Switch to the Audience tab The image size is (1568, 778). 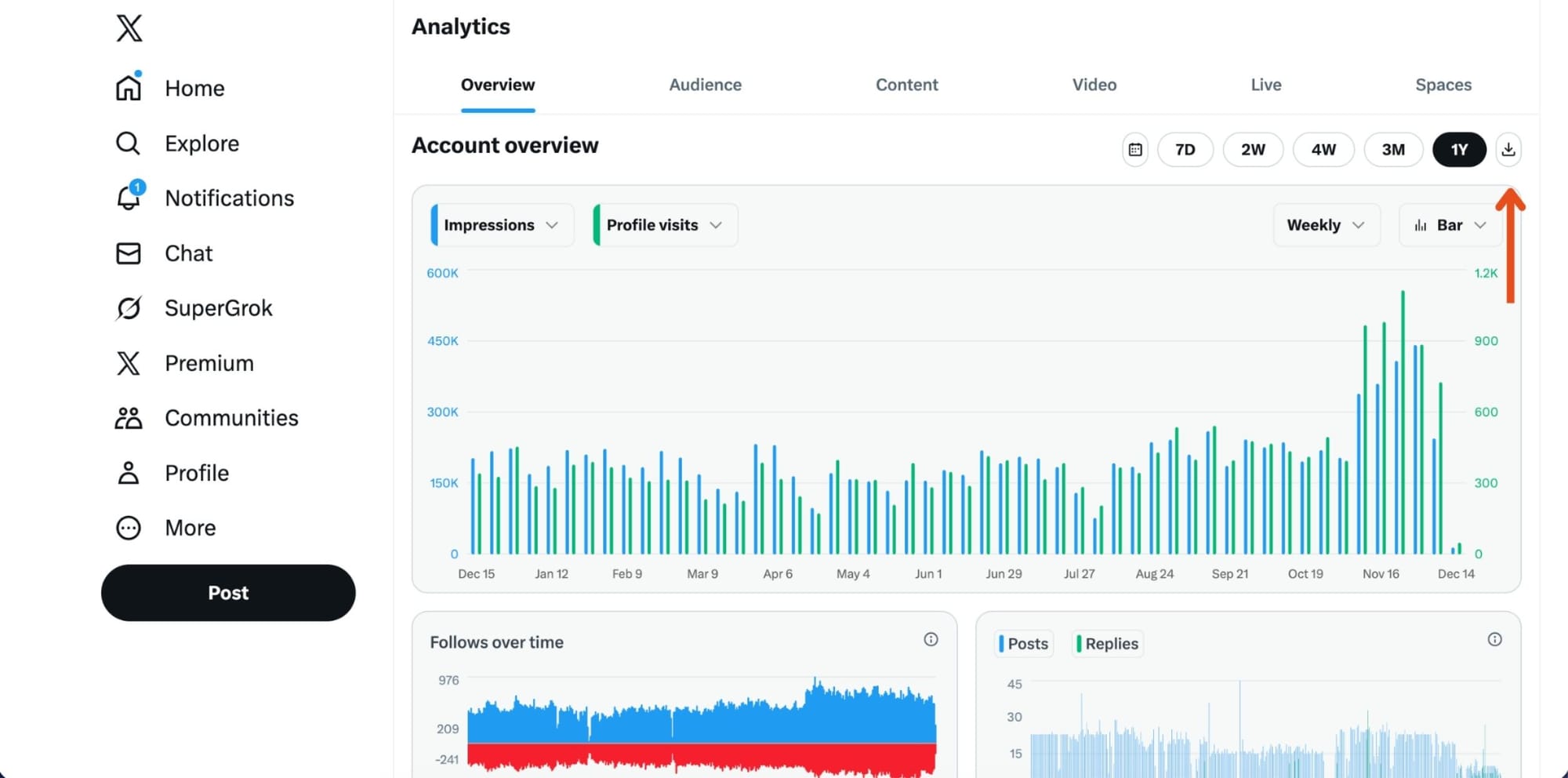pos(705,85)
